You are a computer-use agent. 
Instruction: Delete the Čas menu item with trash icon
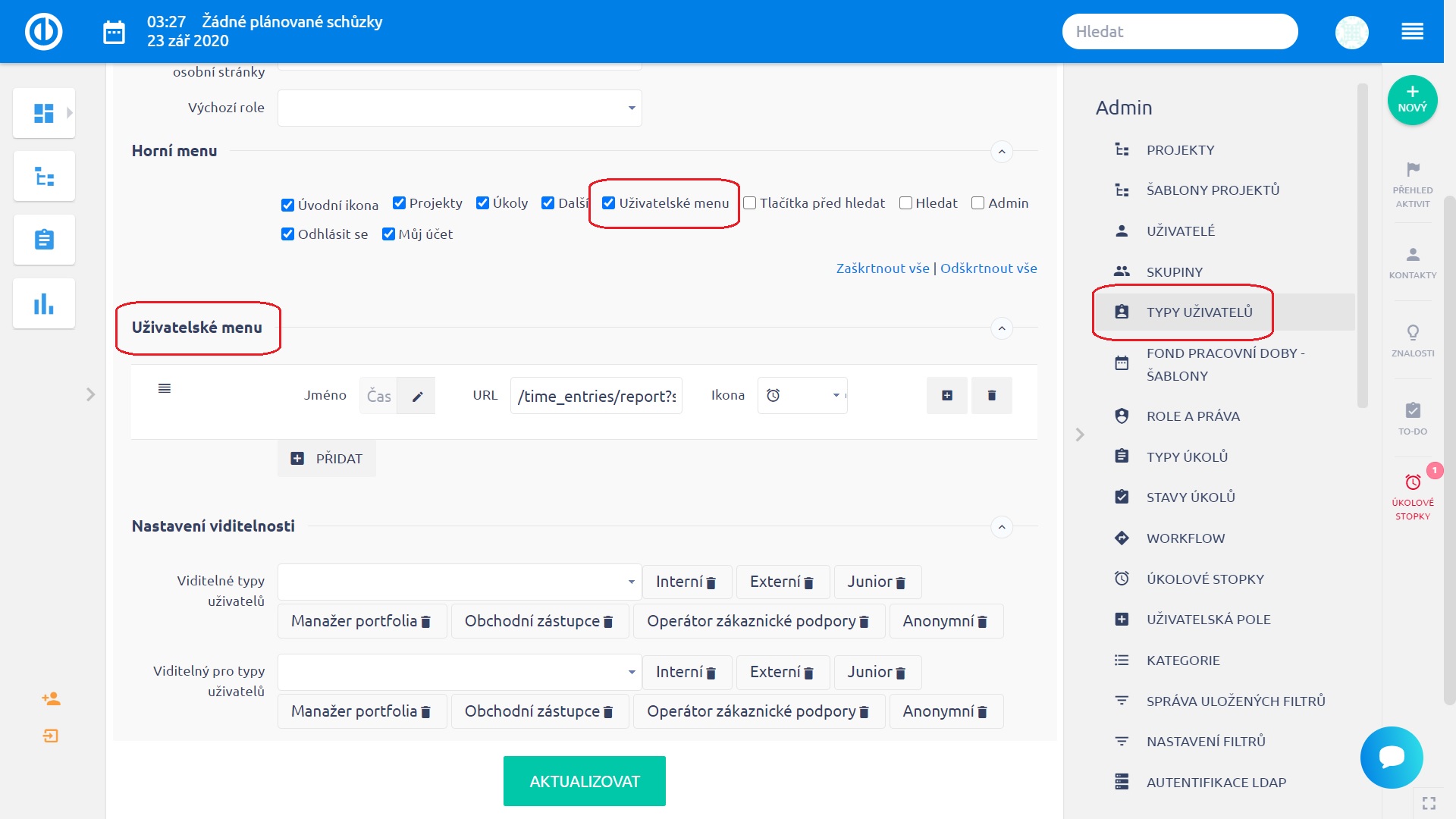click(991, 395)
